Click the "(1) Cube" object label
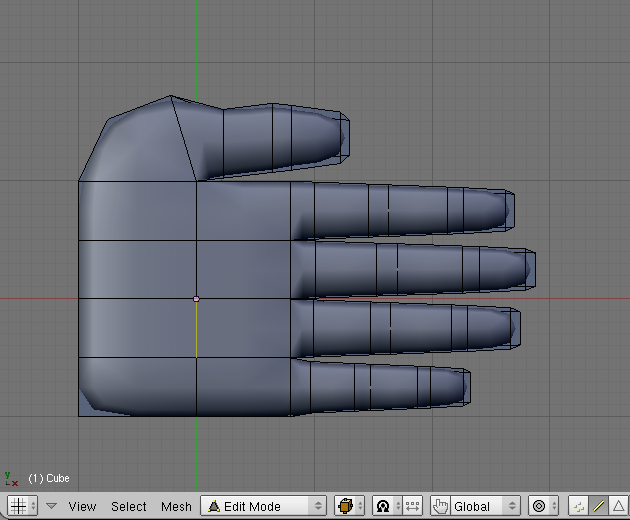Viewport: 630px width, 520px height. tap(49, 478)
